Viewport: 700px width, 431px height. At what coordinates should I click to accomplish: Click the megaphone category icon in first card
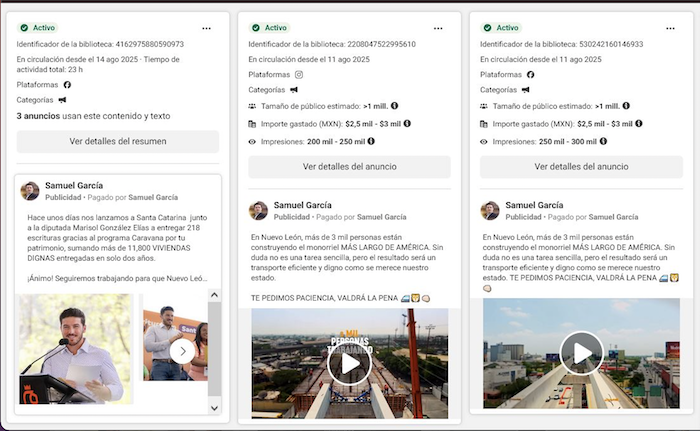click(62, 100)
